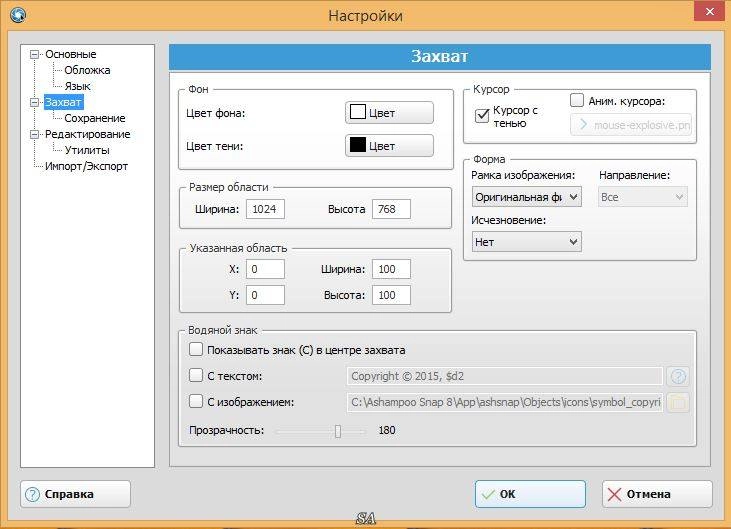Select Язык in settings tree

77,86
